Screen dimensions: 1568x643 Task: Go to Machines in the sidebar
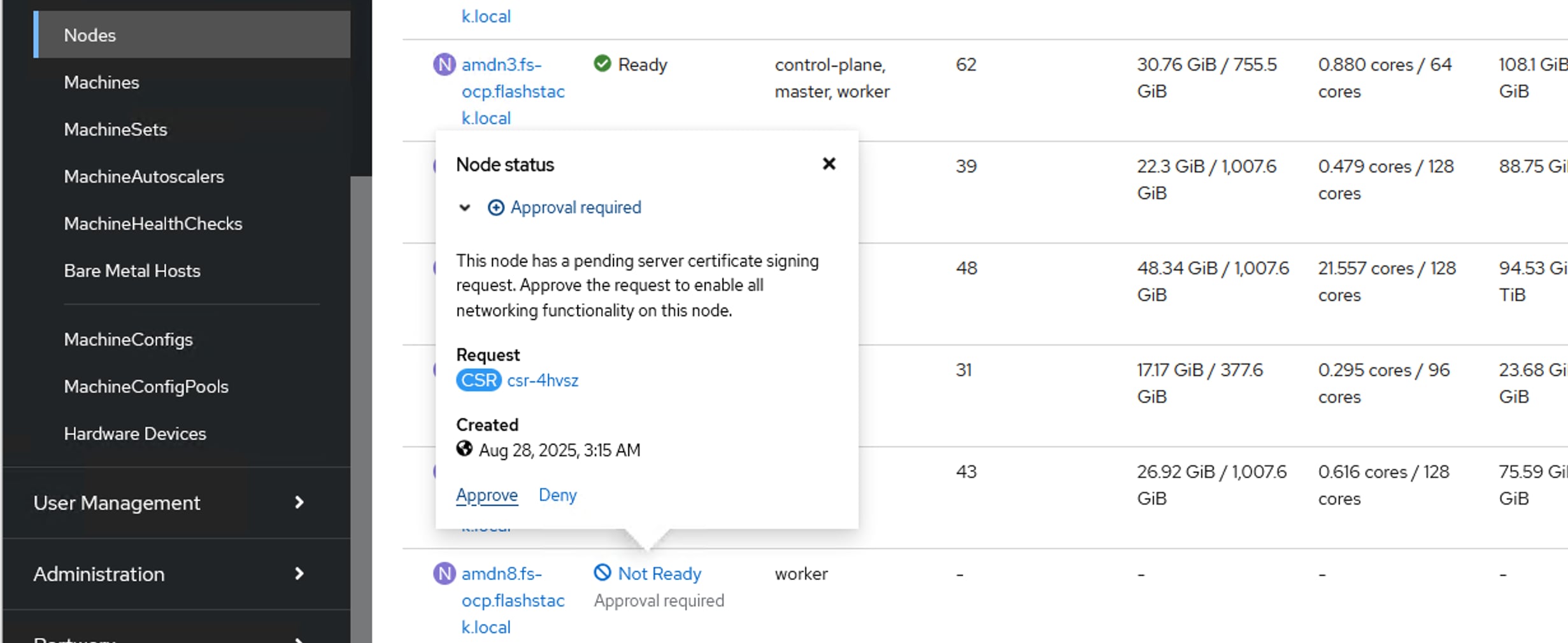101,82
